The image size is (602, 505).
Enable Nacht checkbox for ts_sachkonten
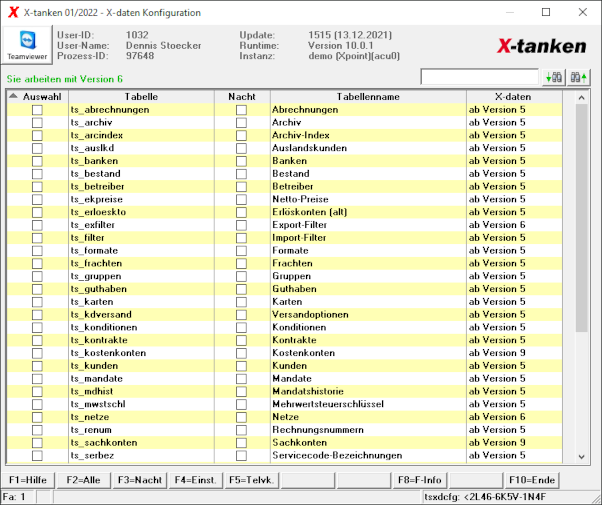241,443
